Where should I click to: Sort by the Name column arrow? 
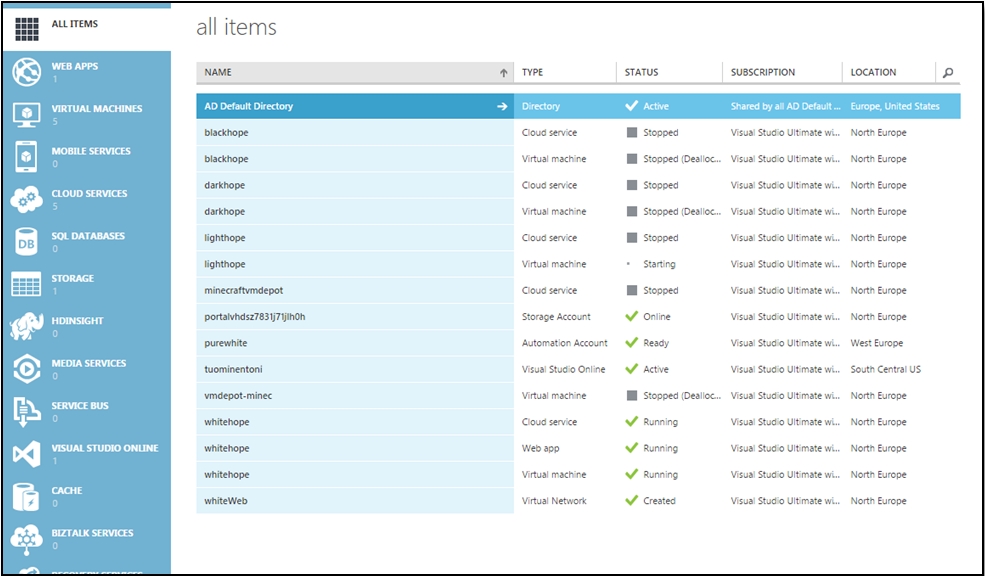click(503, 73)
